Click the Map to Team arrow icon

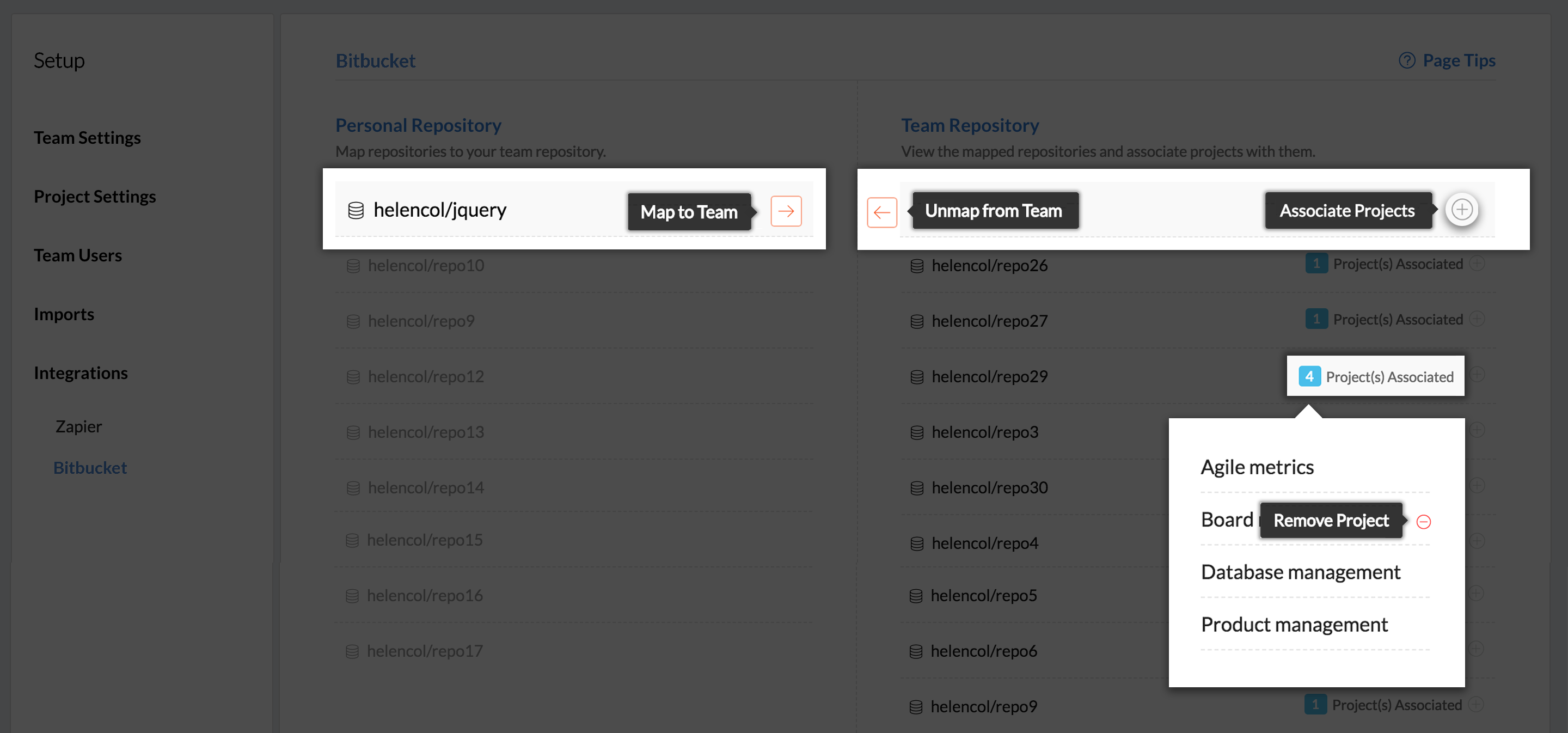point(786,211)
